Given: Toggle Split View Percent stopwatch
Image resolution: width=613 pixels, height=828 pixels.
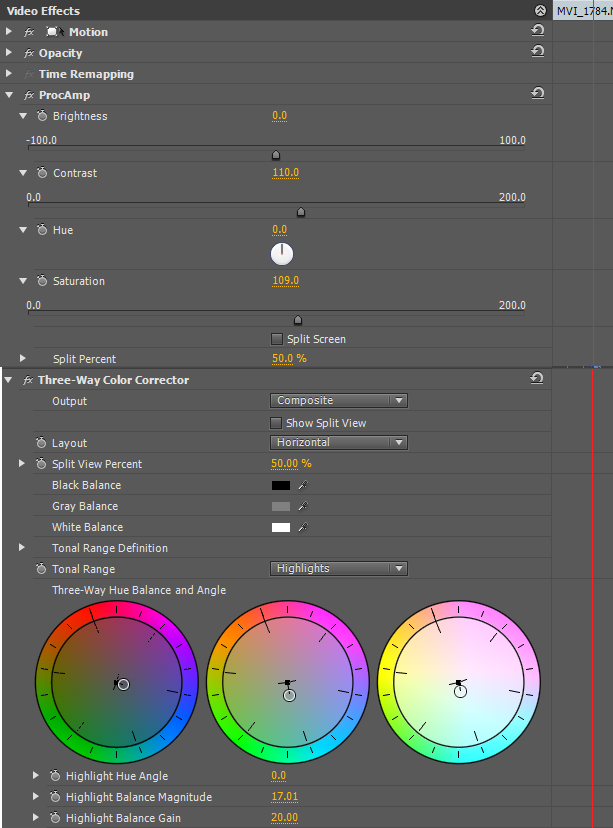Looking at the screenshot, I should pos(41,464).
